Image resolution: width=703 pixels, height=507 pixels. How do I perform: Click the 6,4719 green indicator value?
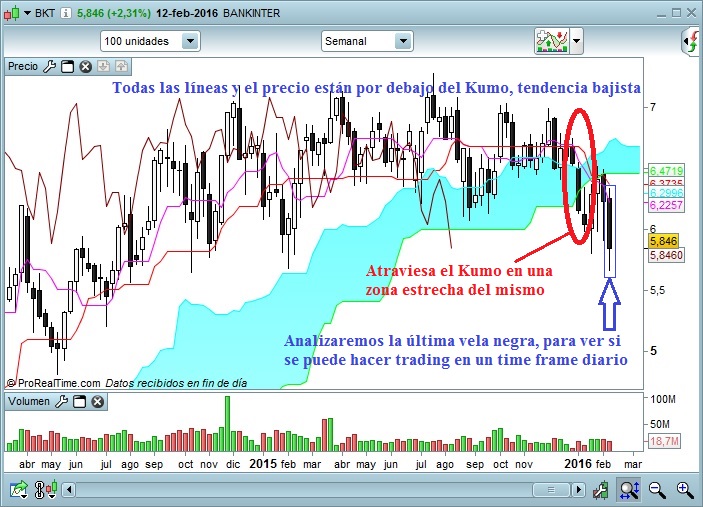[x=666, y=171]
